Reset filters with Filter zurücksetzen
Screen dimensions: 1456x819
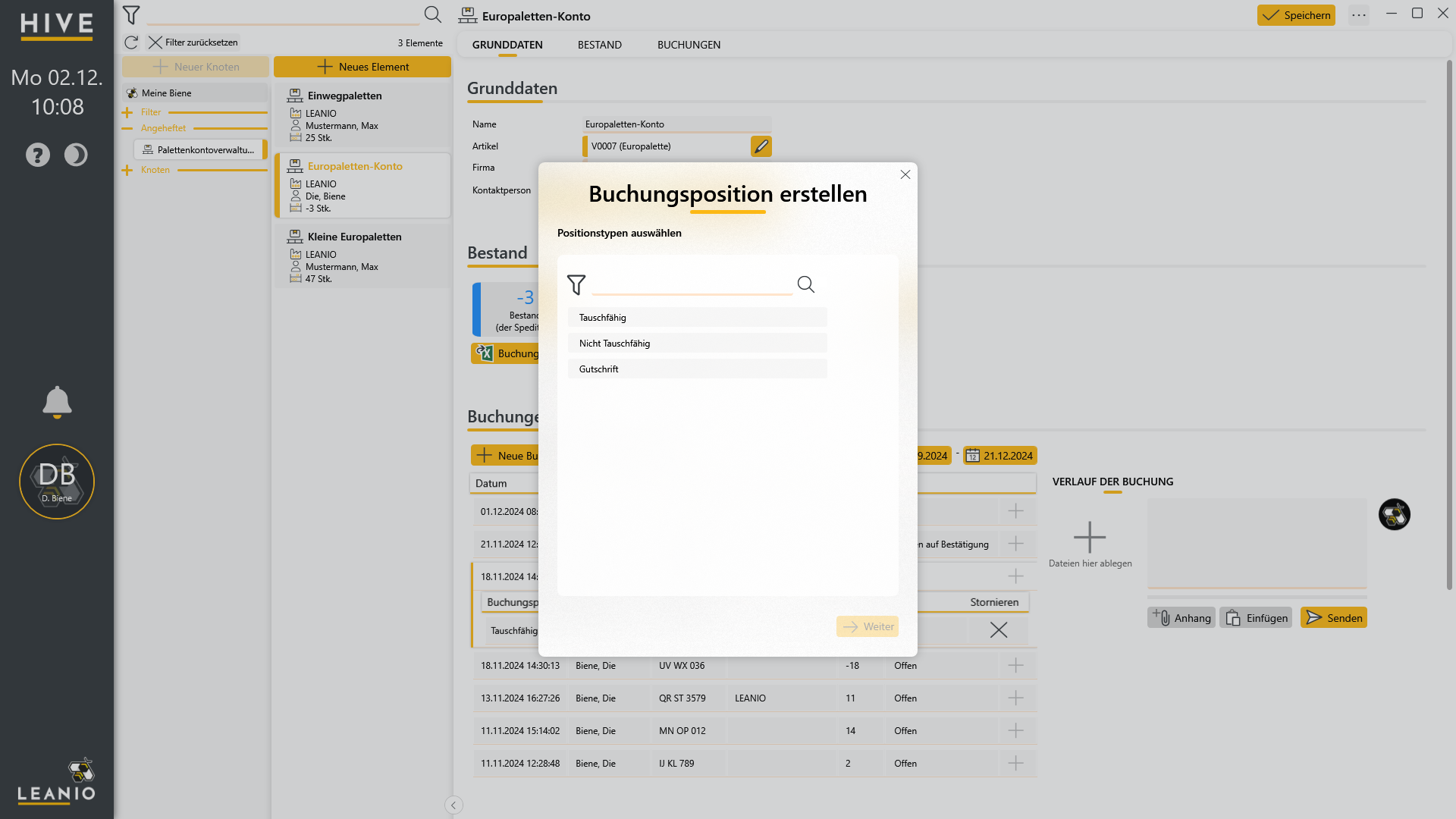pos(193,42)
